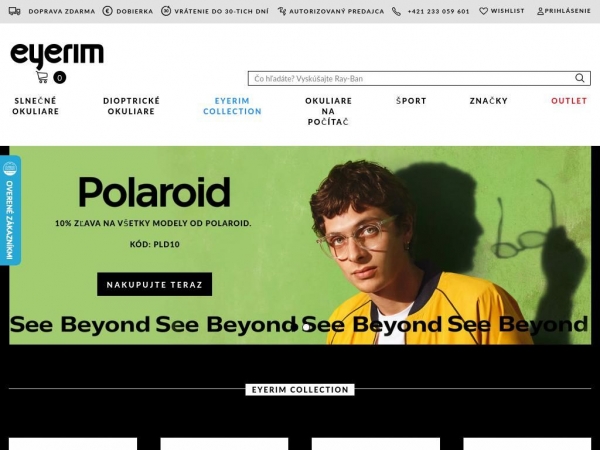Click the Dobierka euro icon
Screen dimensions: 600x450
(108, 11)
